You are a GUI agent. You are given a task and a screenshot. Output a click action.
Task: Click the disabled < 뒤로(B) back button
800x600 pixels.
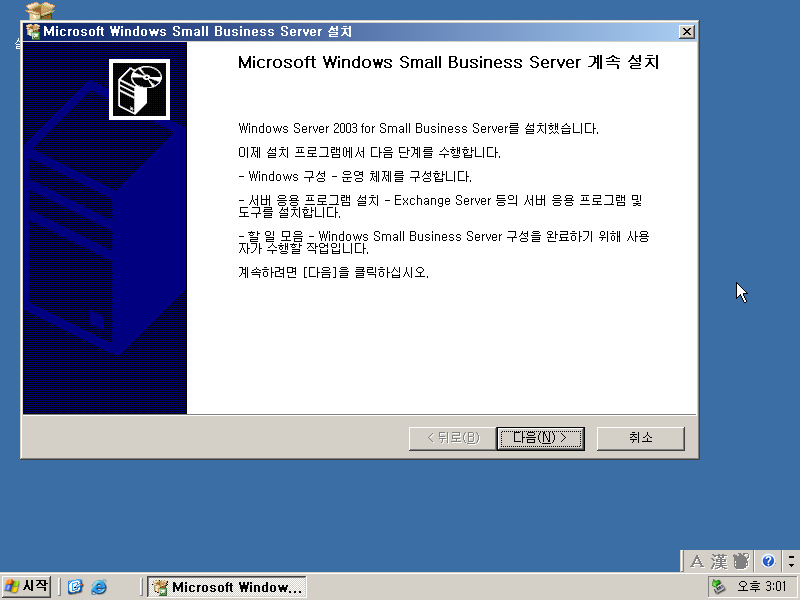(x=453, y=438)
